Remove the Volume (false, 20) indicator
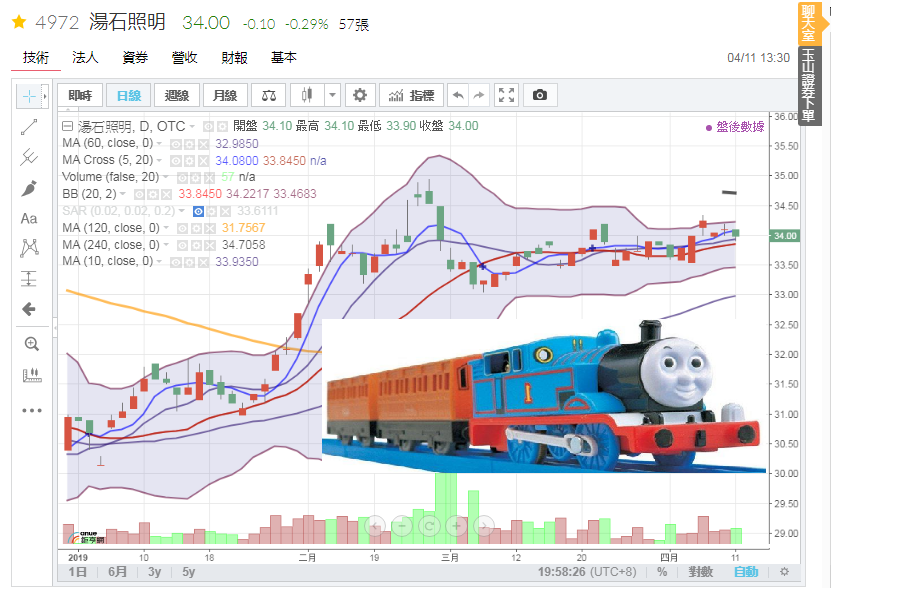The image size is (900, 600). [210, 177]
